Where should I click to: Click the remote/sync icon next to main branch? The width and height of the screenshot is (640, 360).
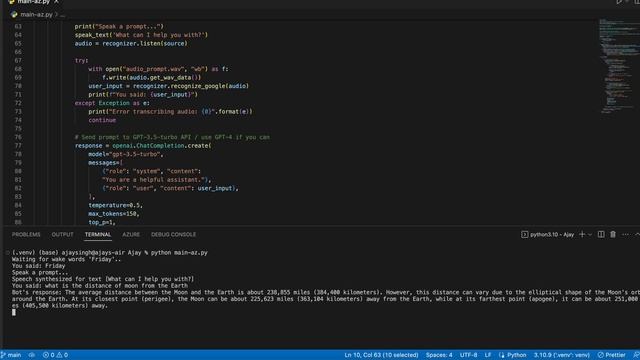[x=31, y=355]
